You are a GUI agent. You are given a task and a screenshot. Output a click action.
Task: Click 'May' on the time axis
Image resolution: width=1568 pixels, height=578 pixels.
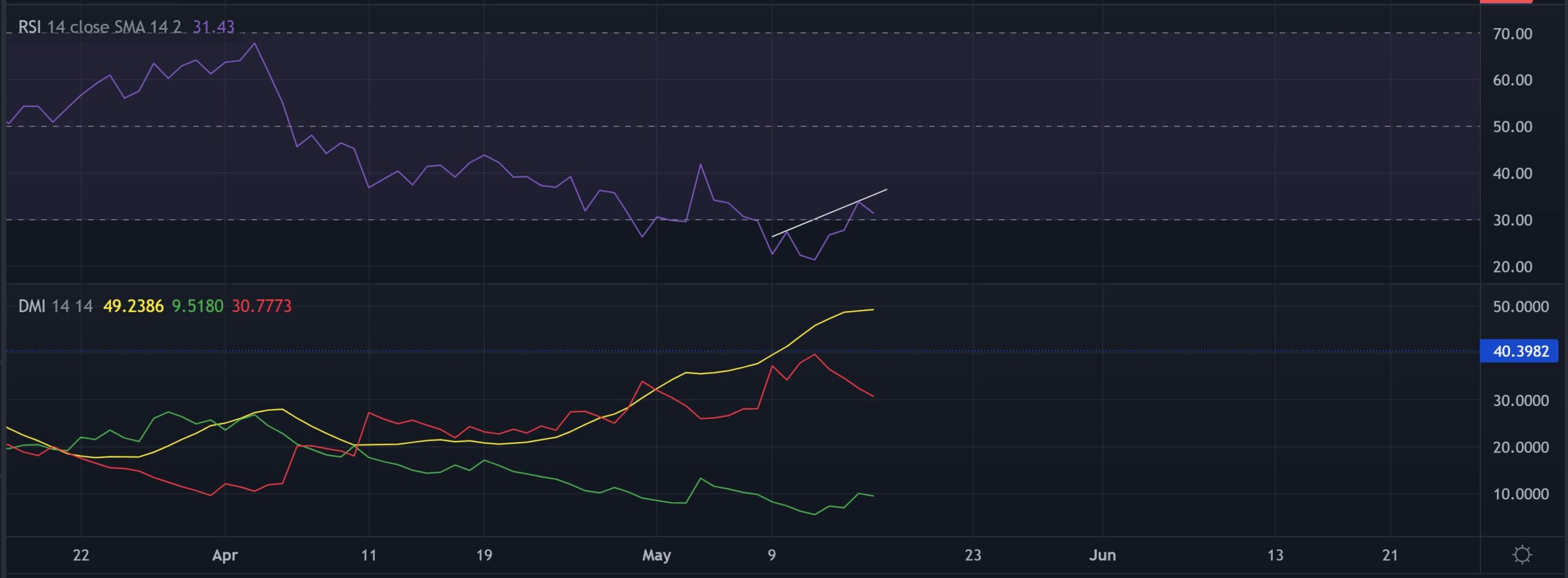[658, 555]
